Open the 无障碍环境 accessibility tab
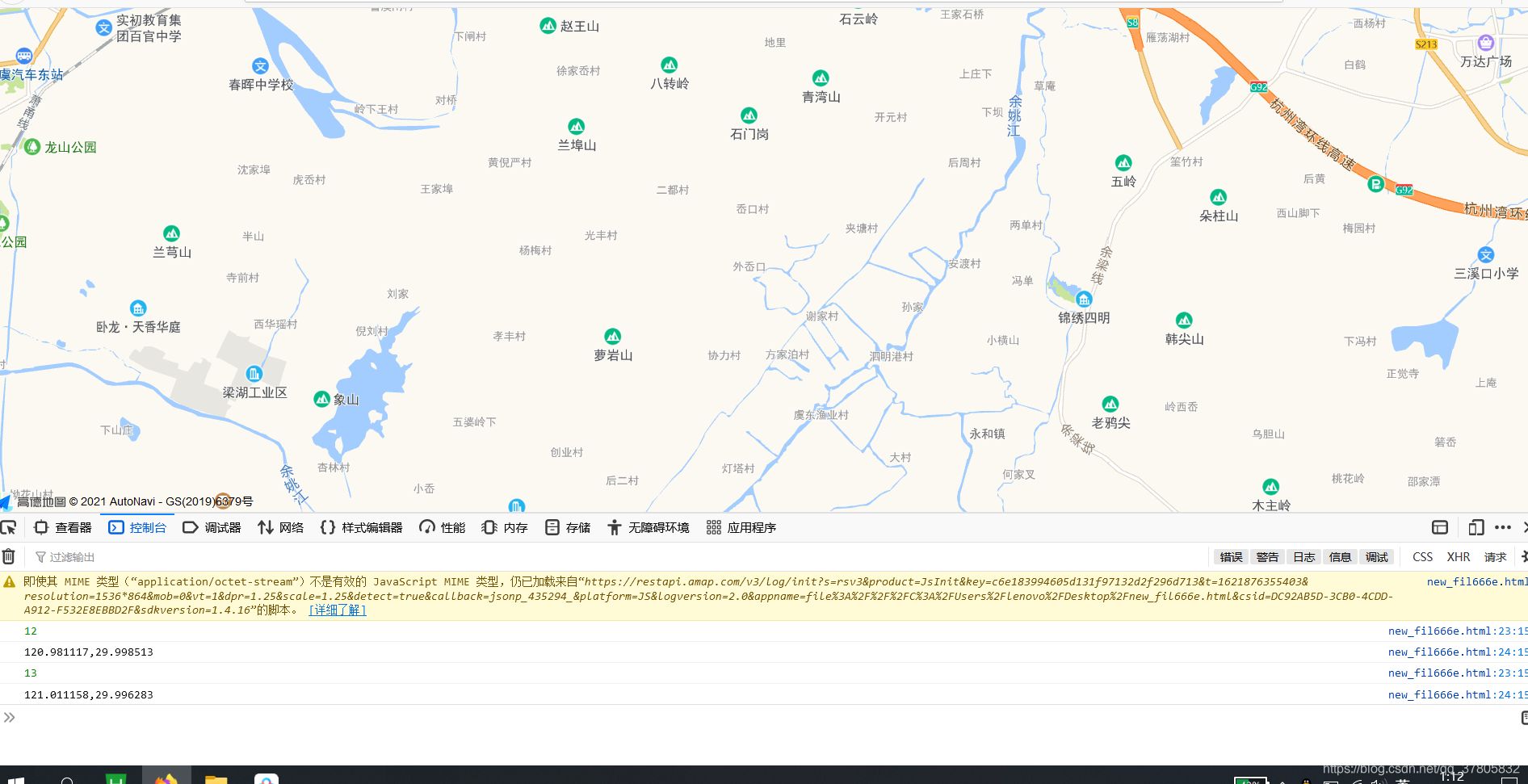This screenshot has height=784, width=1528. 649,527
